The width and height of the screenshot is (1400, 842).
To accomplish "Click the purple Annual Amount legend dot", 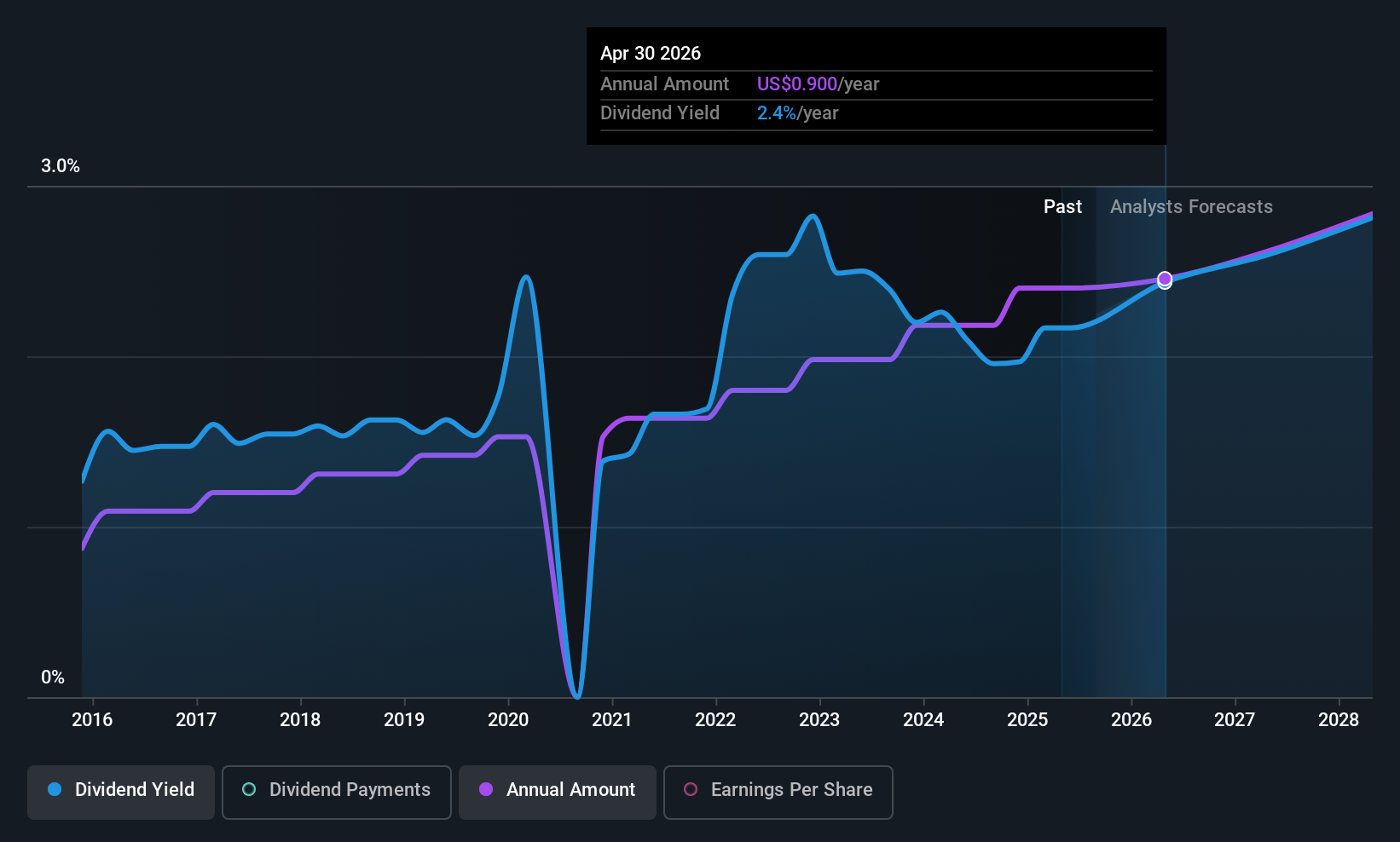I will tap(486, 789).
